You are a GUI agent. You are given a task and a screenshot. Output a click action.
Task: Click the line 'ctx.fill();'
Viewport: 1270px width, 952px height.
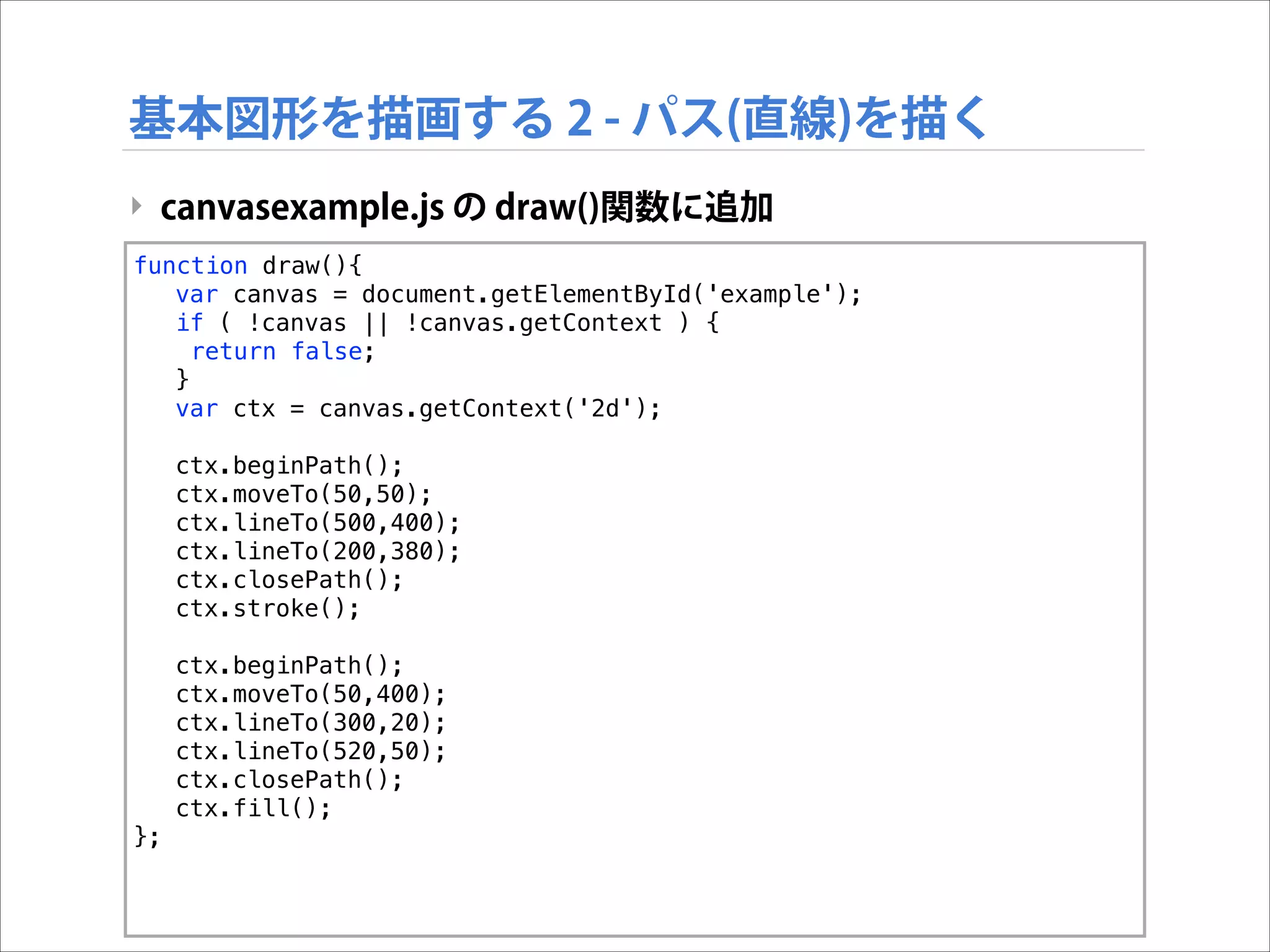tap(254, 808)
